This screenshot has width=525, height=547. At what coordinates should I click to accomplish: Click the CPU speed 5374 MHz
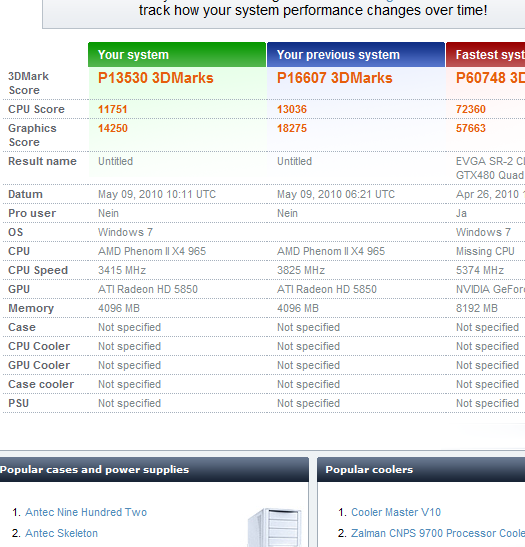480,270
